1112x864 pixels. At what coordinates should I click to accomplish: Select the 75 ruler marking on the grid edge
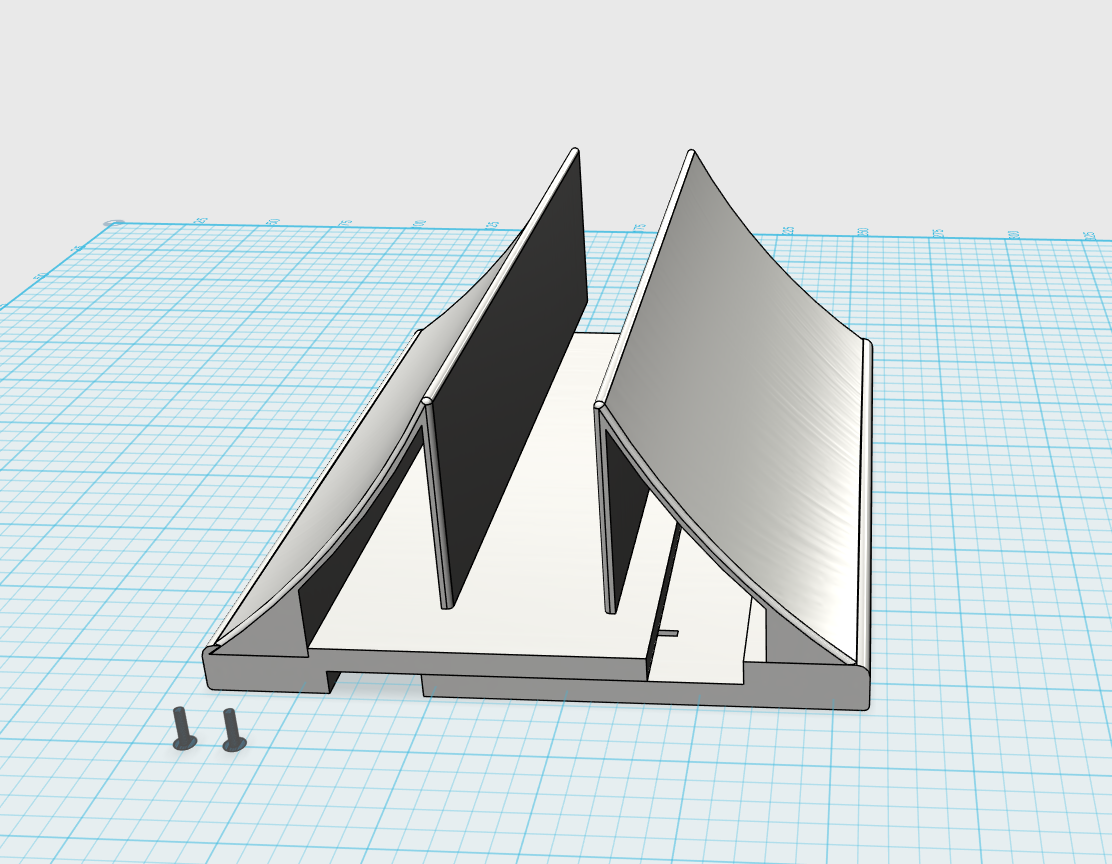coord(346,222)
